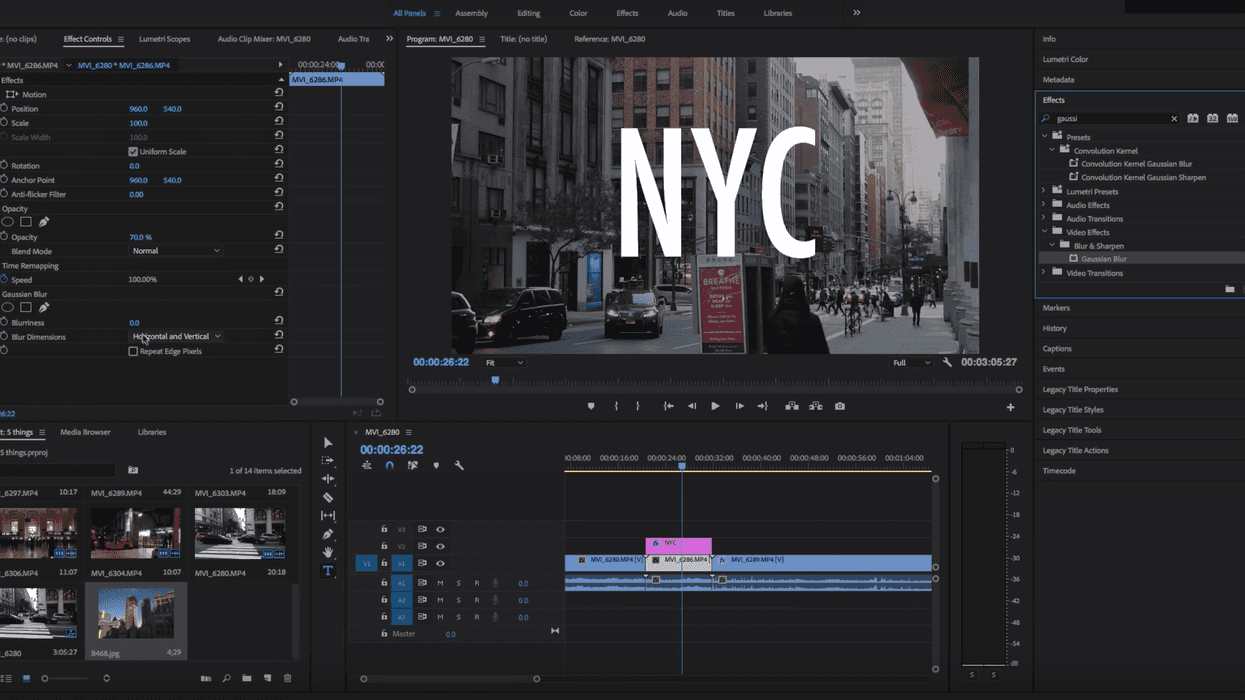The image size is (1245, 700).
Task: Open workspace overflow chevron menu
Action: tap(856, 13)
